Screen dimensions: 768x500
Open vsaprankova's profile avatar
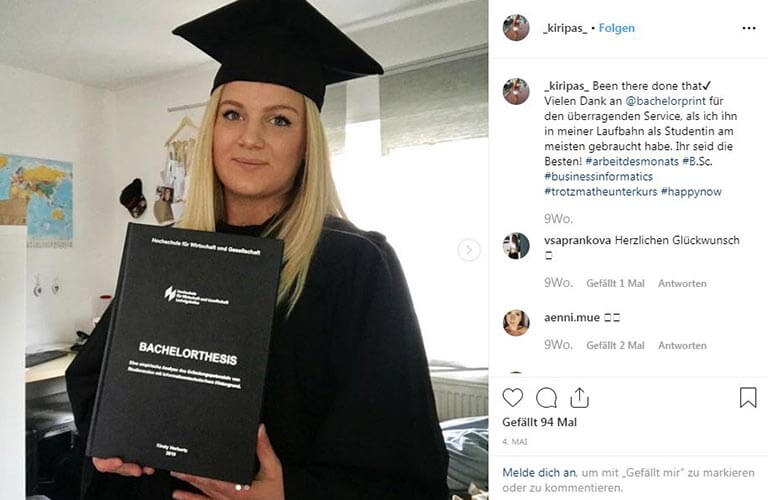516,246
